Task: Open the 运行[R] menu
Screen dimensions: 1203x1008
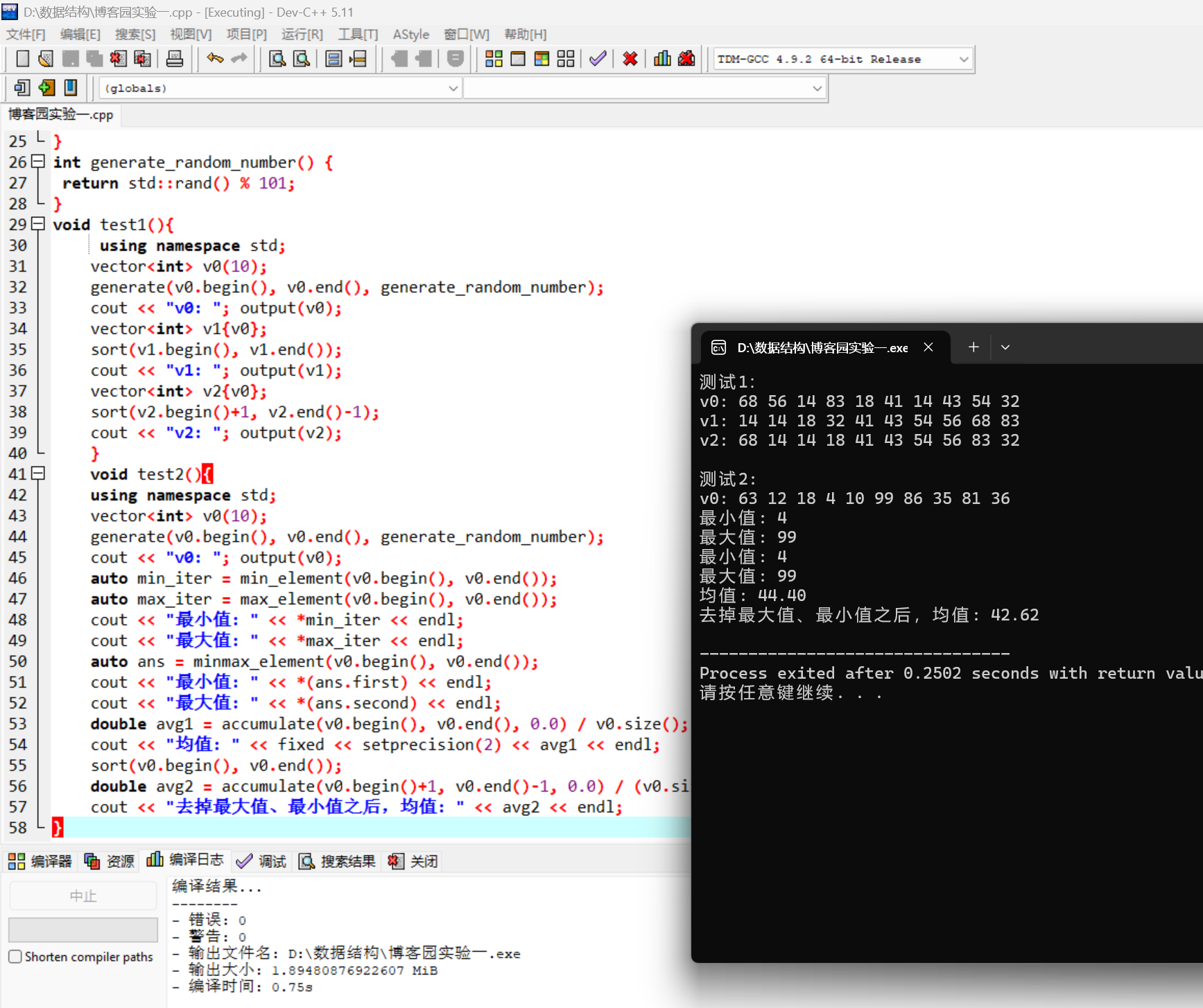Action: 302,35
